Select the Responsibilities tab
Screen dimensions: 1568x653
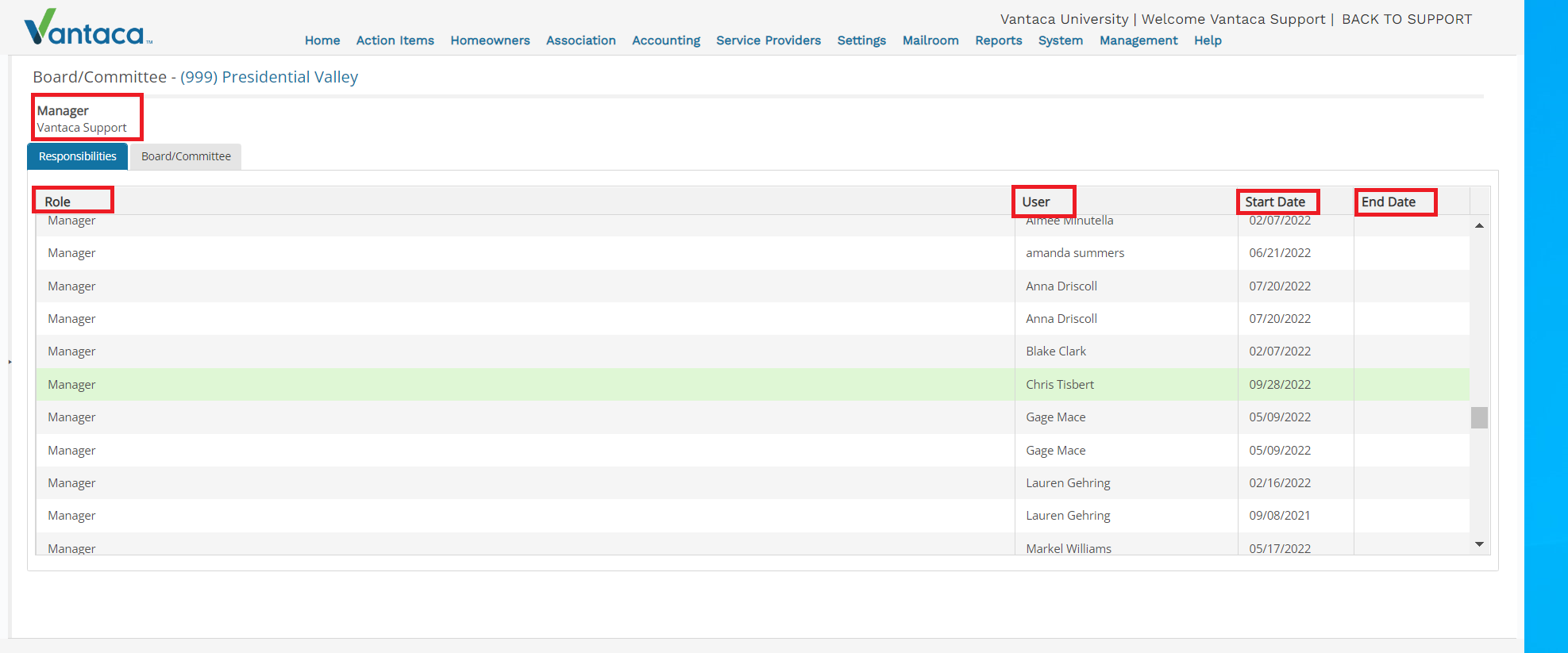(x=78, y=156)
